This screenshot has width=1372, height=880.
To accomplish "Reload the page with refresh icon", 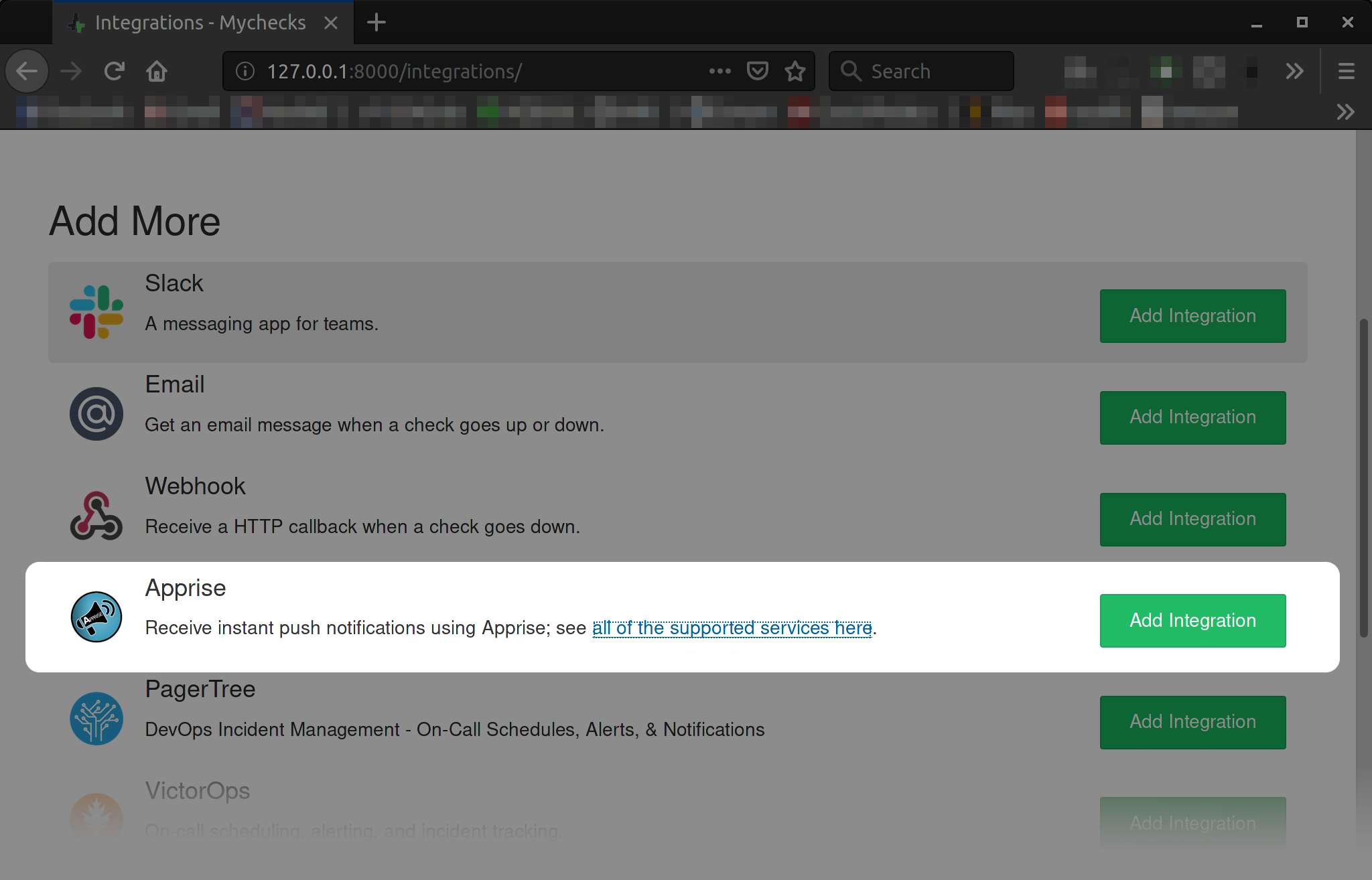I will (115, 71).
